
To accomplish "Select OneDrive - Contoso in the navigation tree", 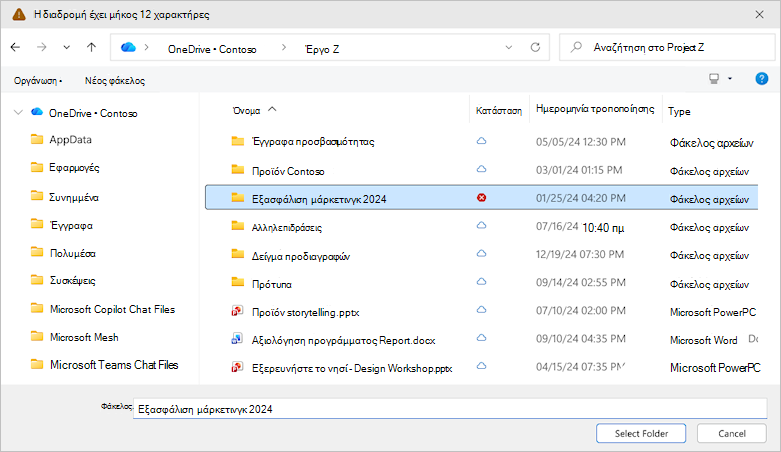I will click(93, 113).
